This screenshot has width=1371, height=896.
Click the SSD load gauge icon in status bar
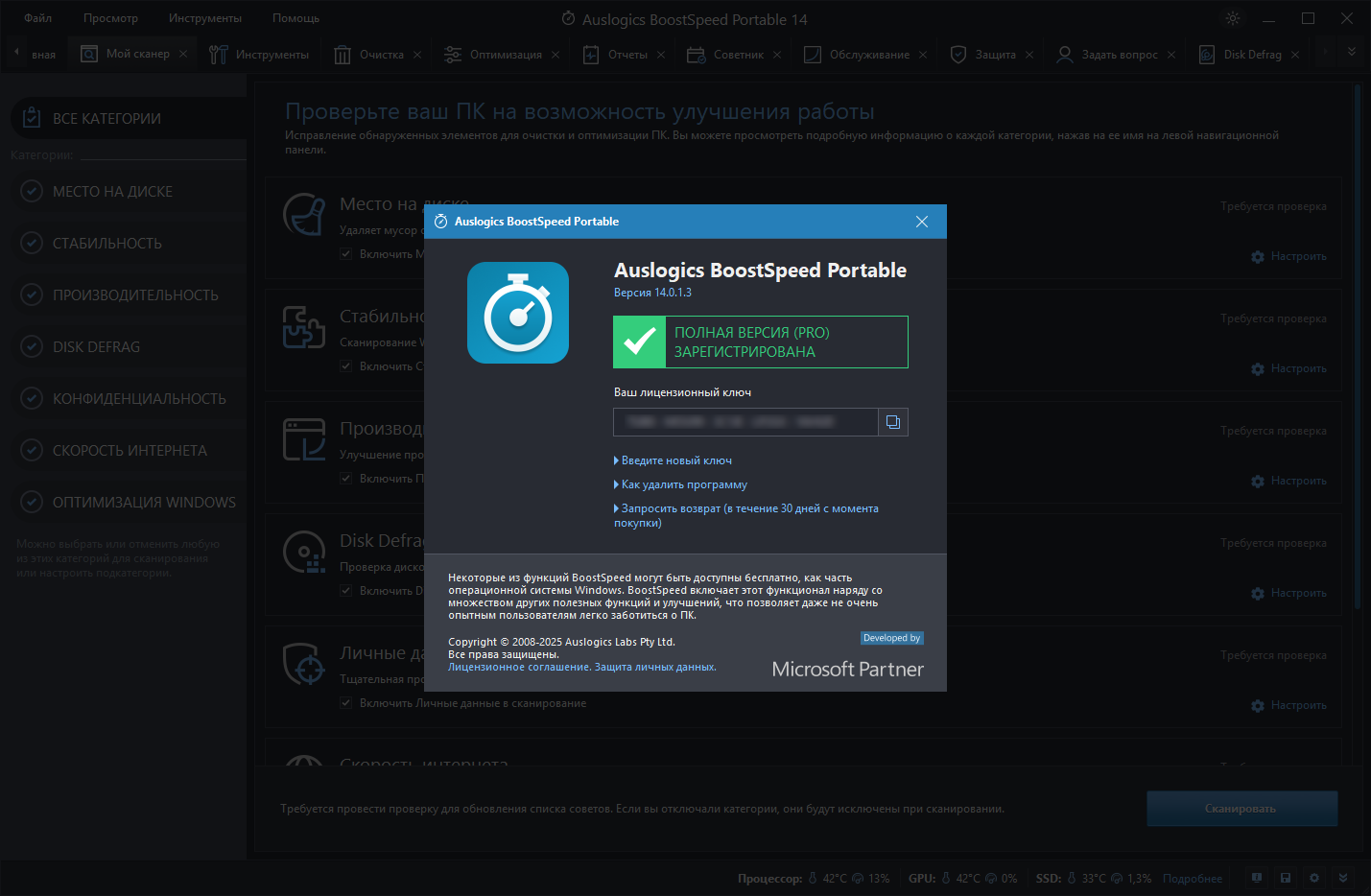pyautogui.click(x=1117, y=878)
